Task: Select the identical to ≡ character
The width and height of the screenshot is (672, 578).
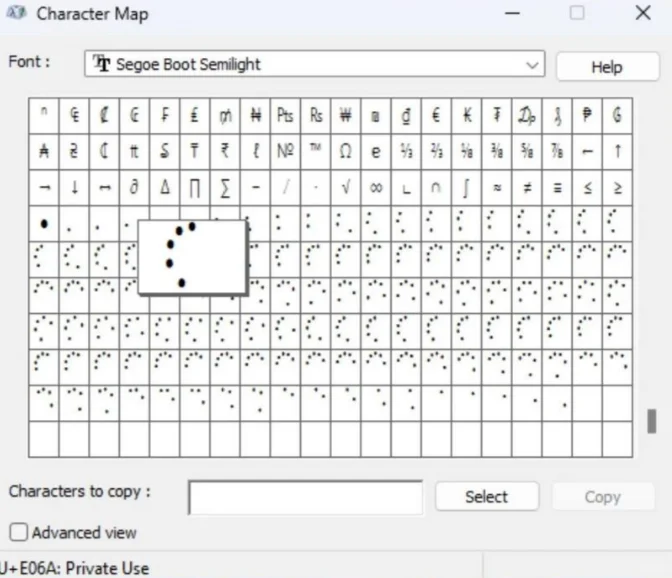Action: pos(557,188)
